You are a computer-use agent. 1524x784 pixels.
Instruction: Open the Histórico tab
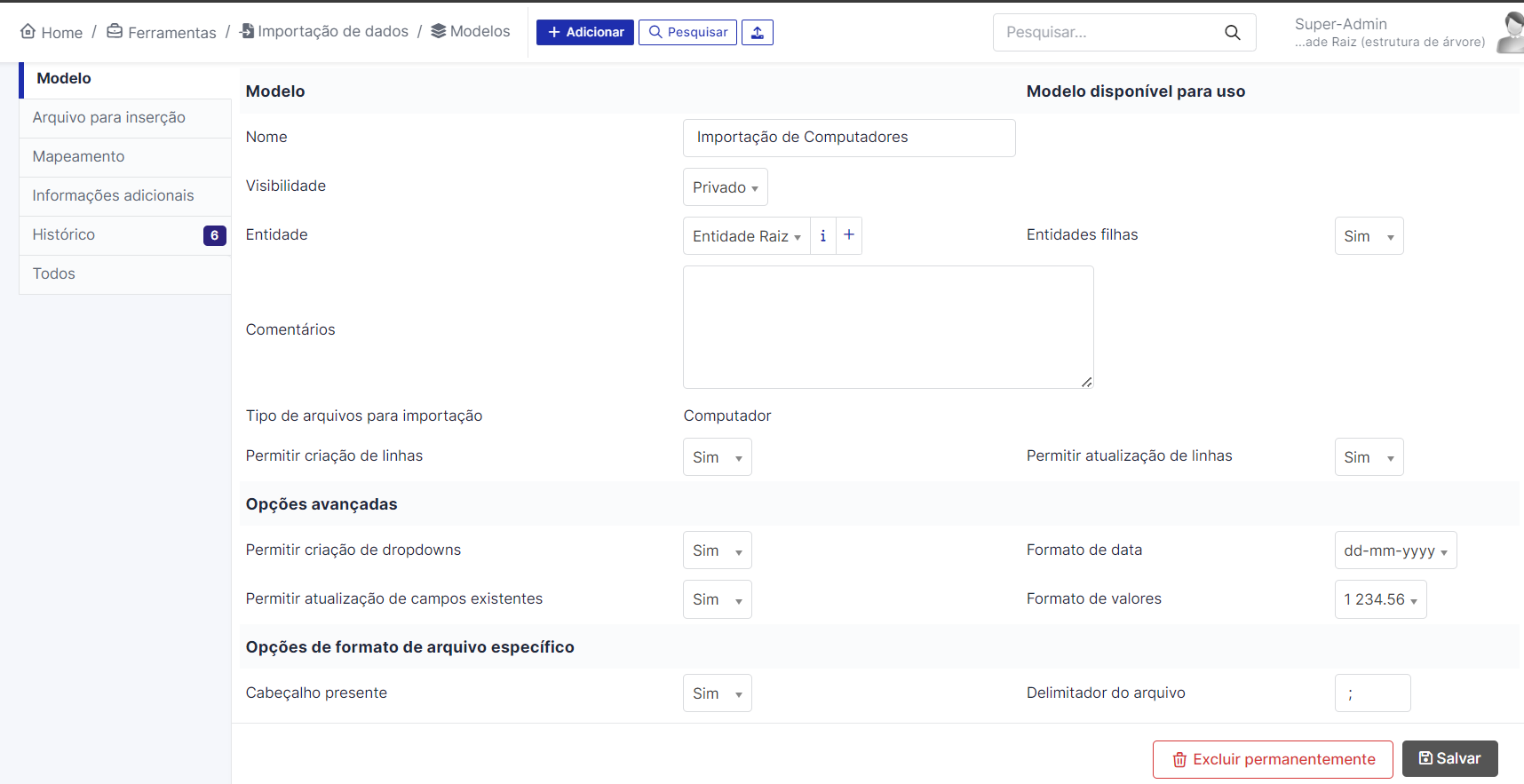coord(125,235)
